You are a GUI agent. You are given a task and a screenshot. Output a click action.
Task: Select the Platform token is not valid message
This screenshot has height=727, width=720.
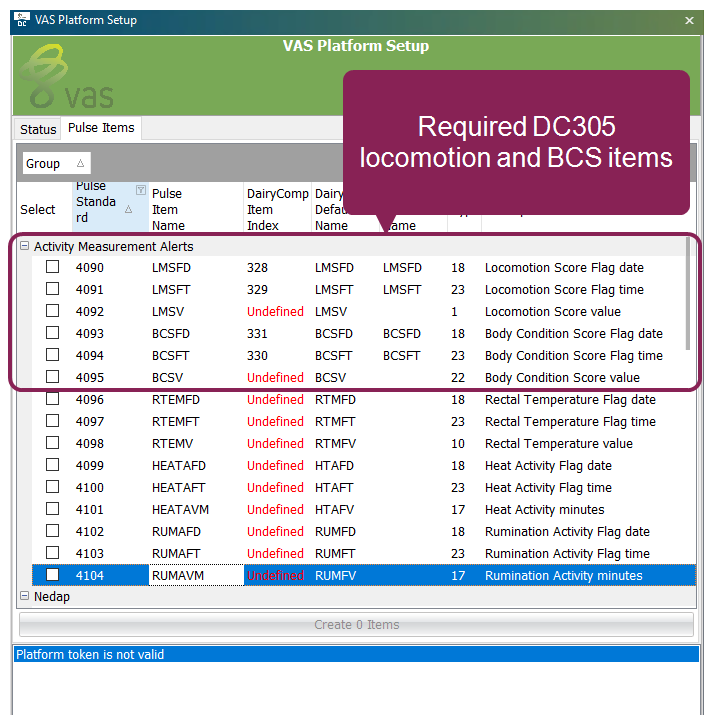pyautogui.click(x=90, y=654)
